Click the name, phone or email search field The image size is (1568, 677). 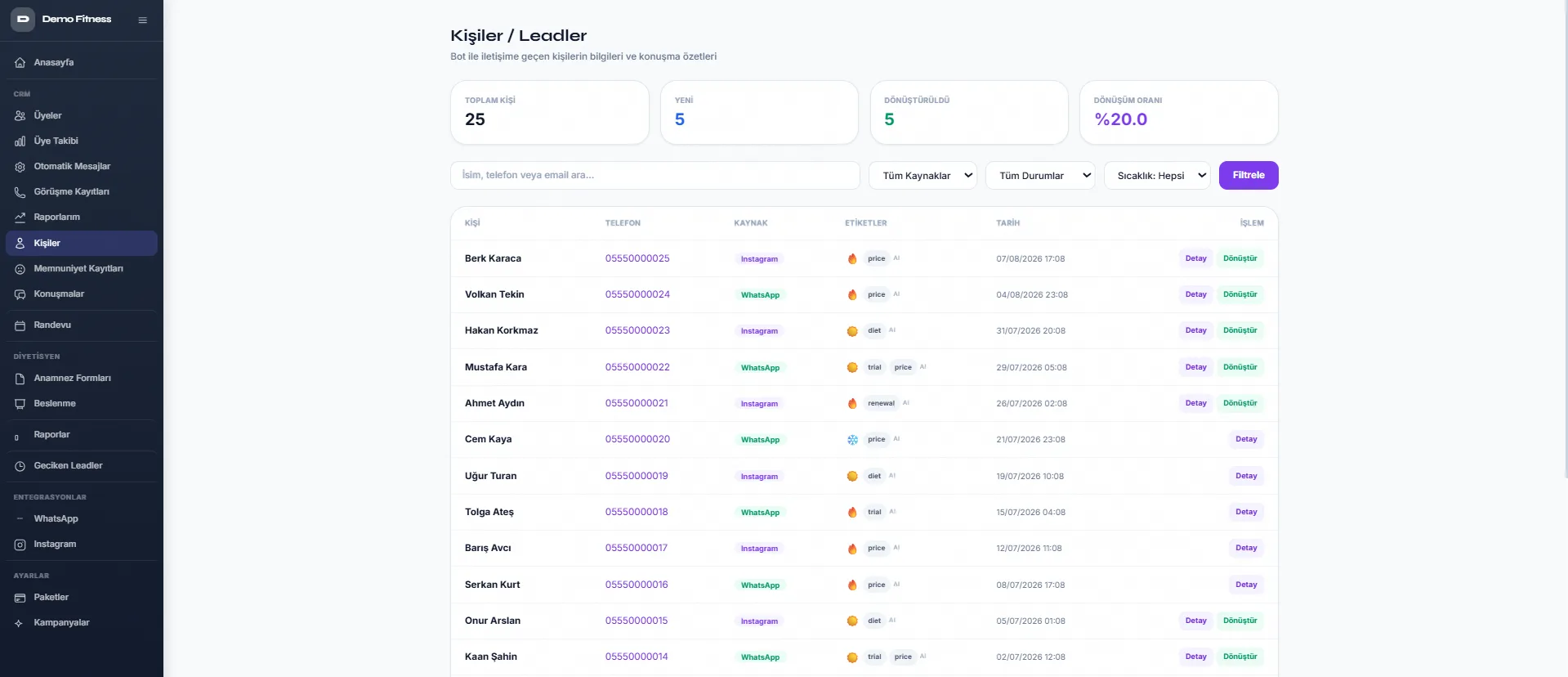[x=655, y=176]
